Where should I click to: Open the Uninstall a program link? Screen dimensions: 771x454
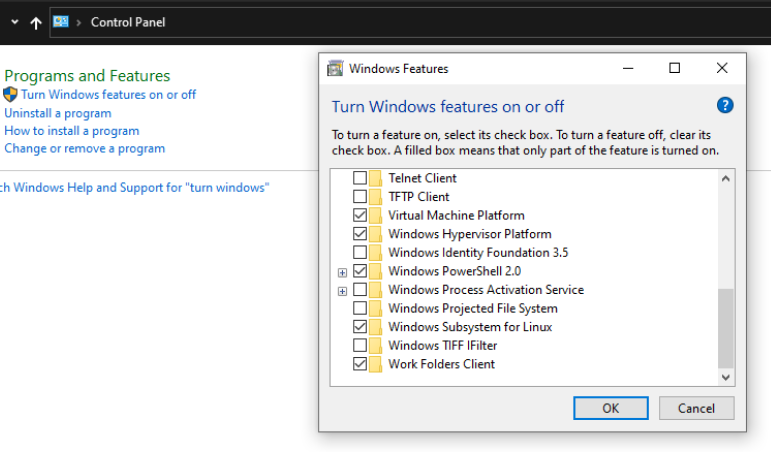coord(57,113)
